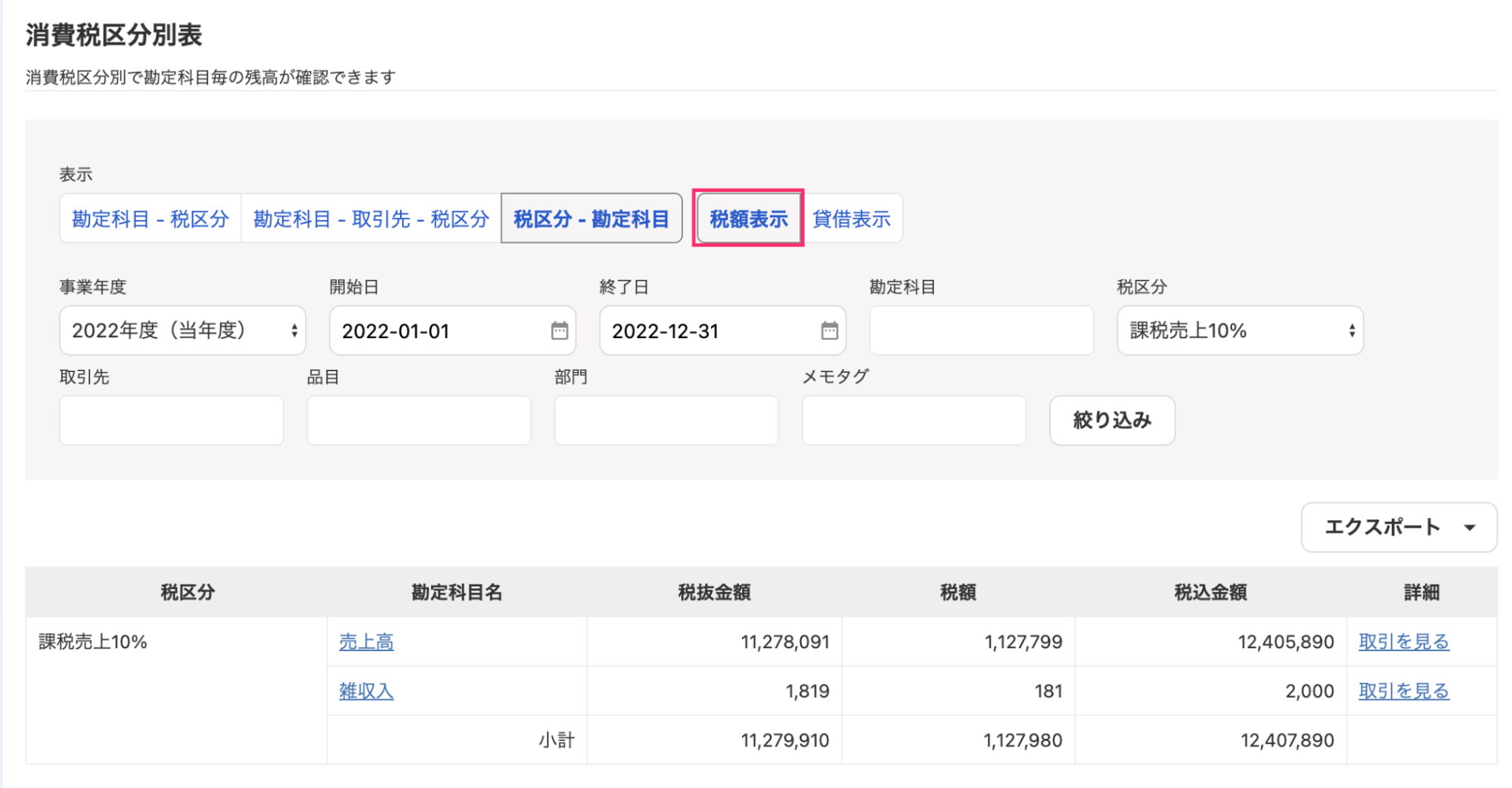Click the 品目 filter input field
The height and width of the screenshot is (788, 1512).
tap(419, 420)
